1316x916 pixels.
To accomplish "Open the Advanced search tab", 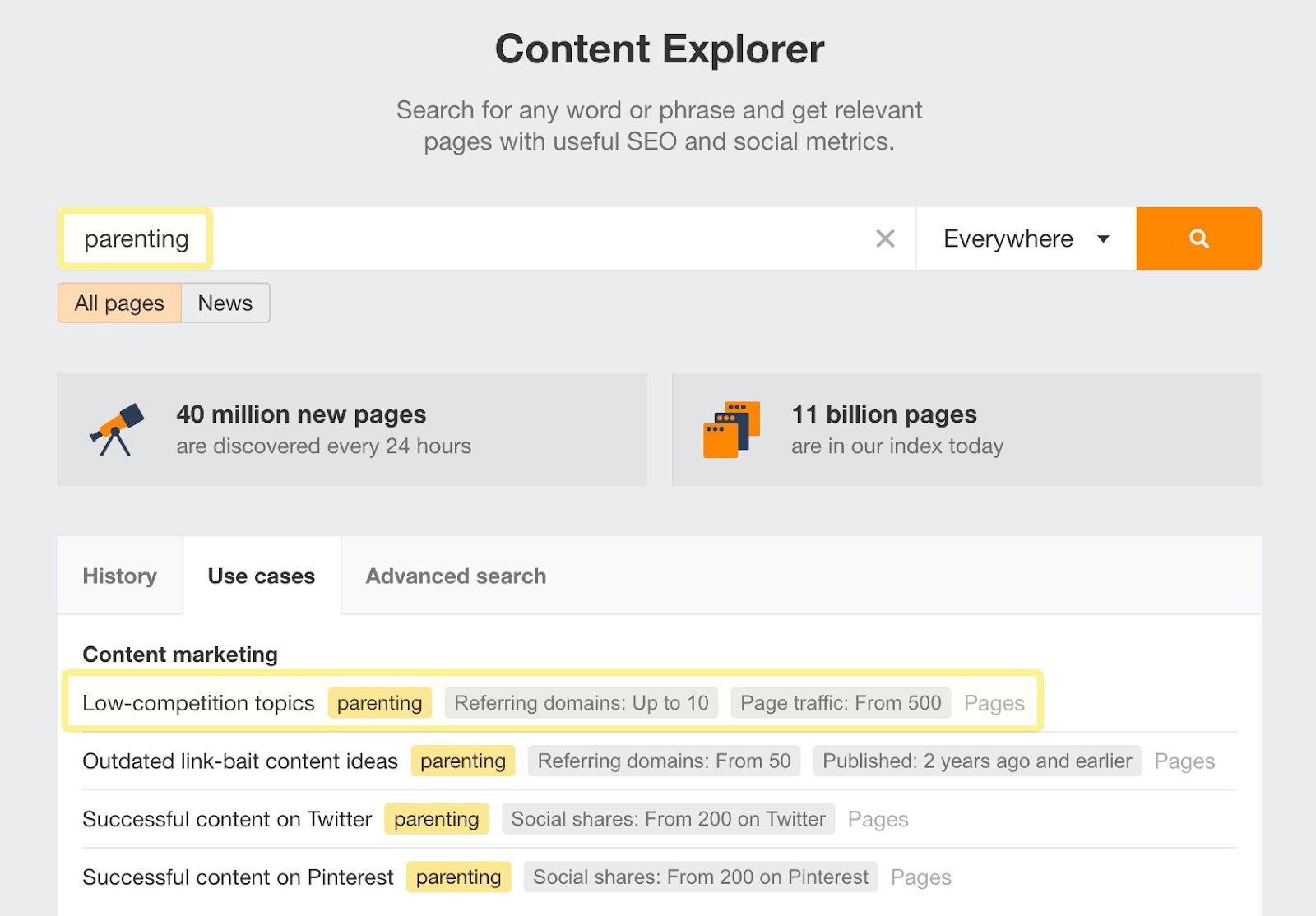I will coord(455,576).
